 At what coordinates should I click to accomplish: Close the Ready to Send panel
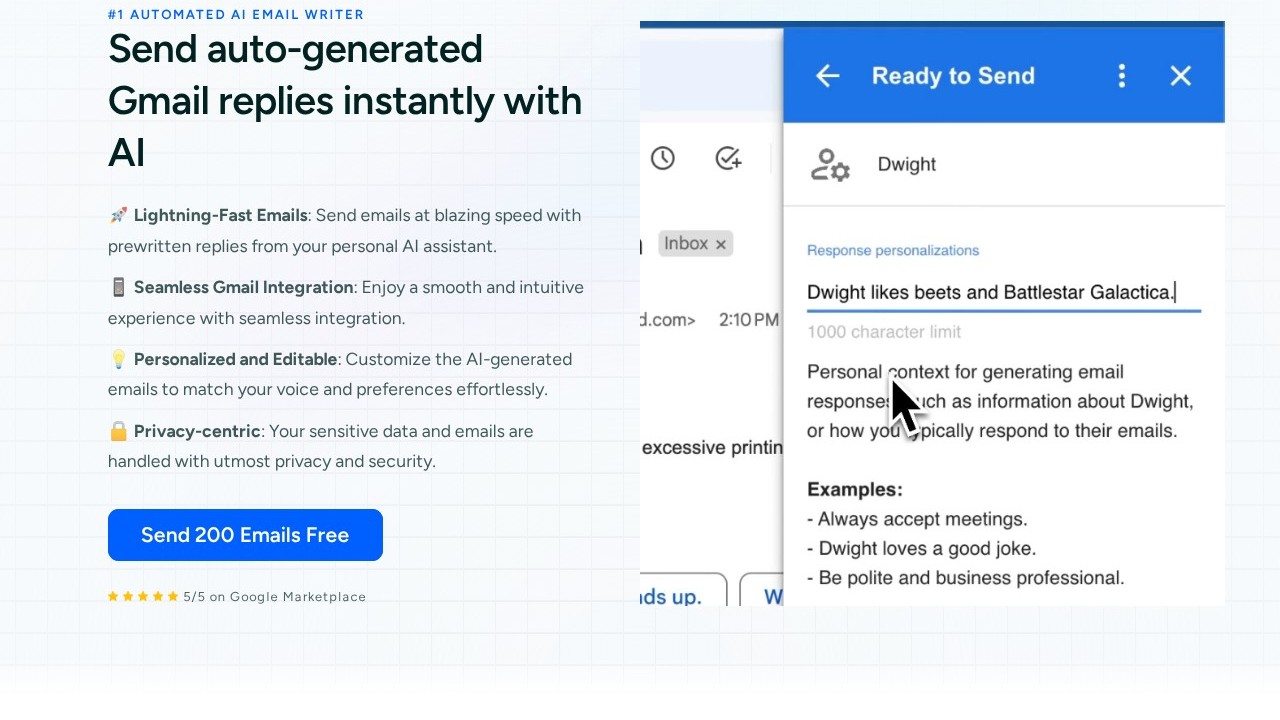(1181, 76)
